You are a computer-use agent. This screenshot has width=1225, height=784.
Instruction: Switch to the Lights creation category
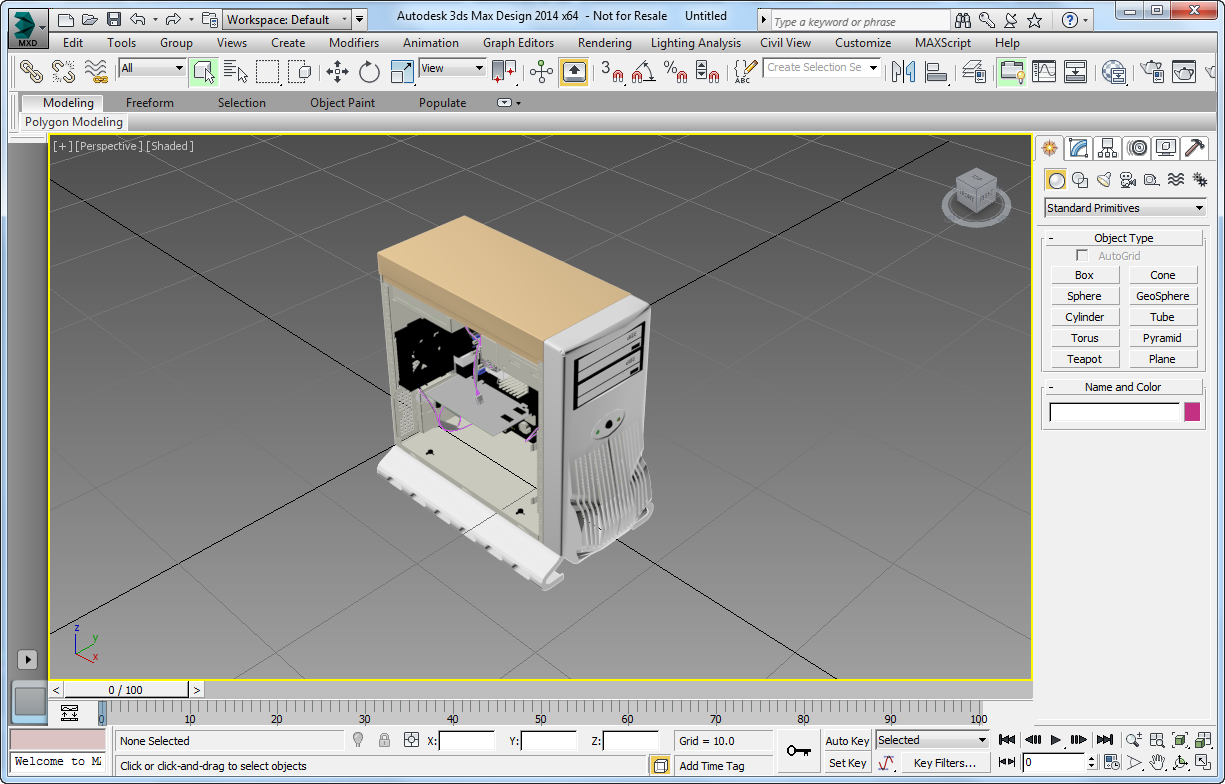1103,180
